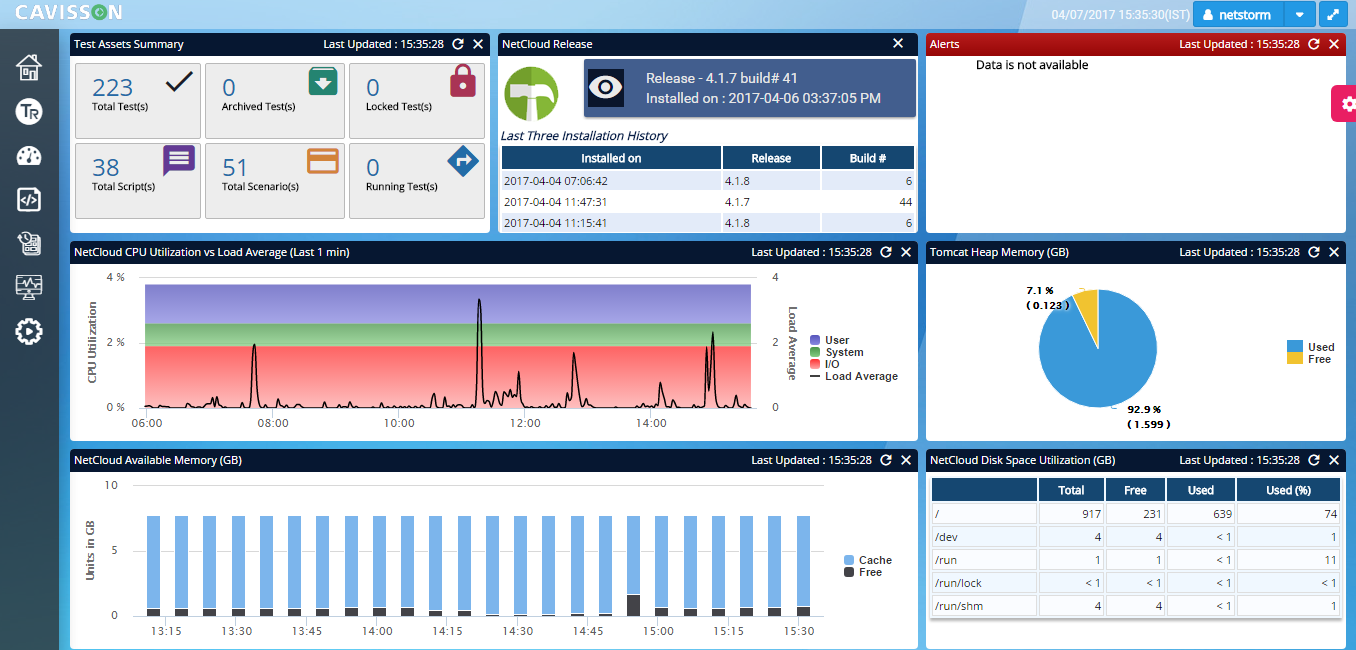
Task: Open the 0 Running Test(s) card
Action: click(x=417, y=180)
